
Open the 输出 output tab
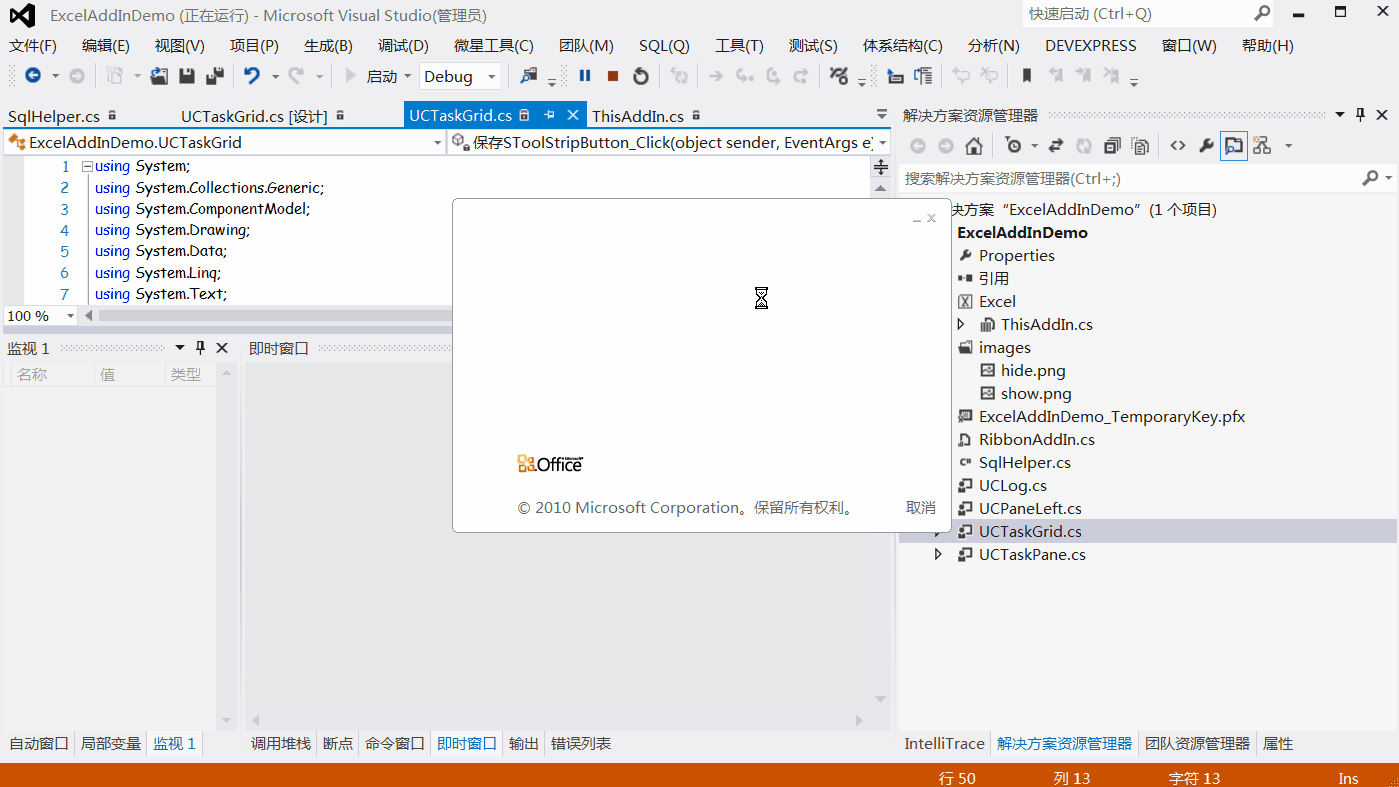tap(524, 743)
